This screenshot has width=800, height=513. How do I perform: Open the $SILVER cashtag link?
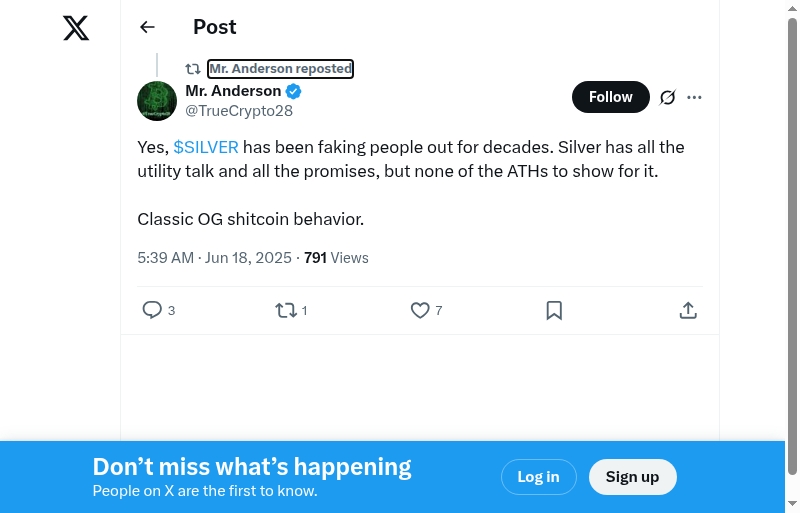[206, 147]
